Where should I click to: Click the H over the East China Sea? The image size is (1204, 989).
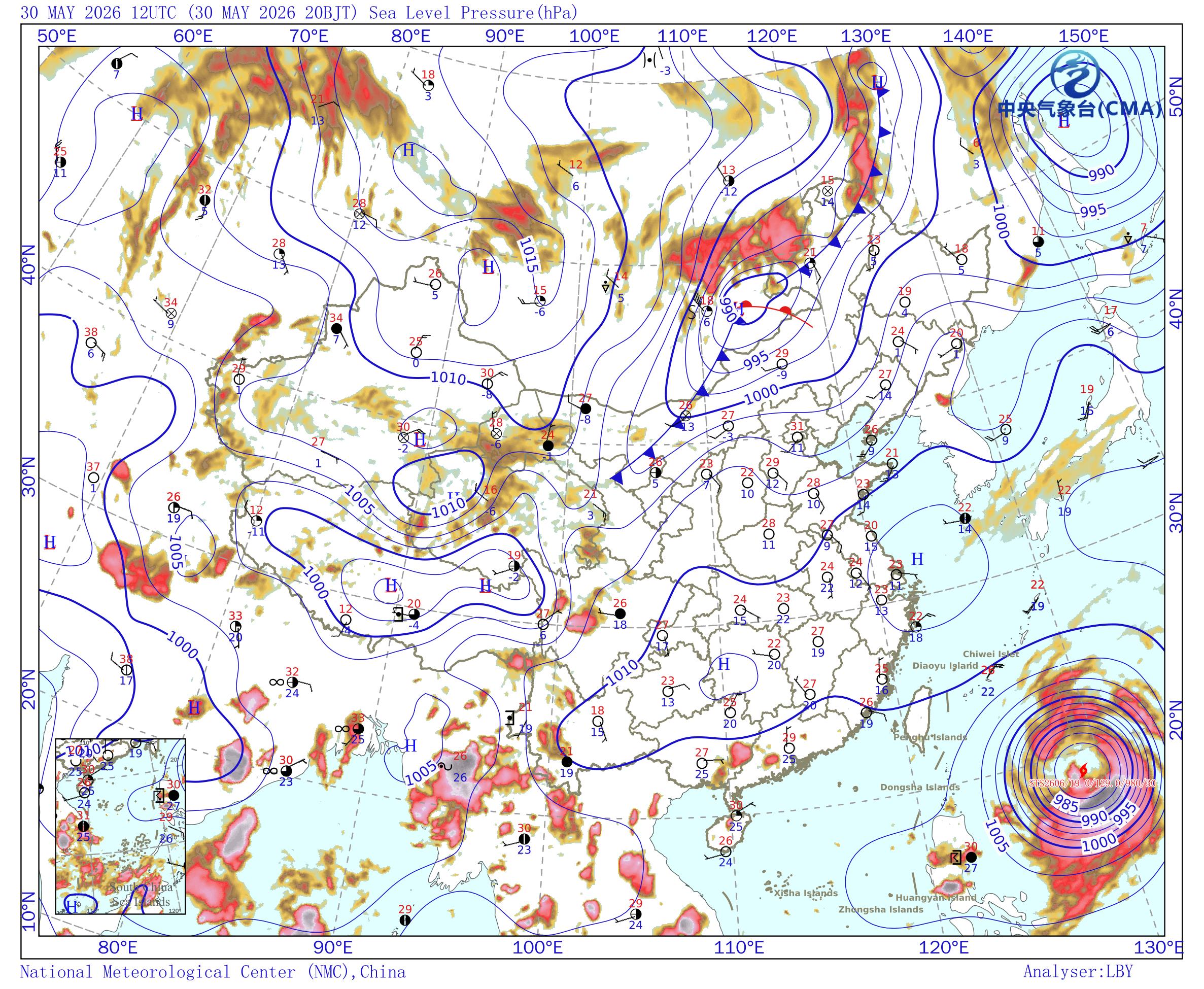tap(916, 558)
